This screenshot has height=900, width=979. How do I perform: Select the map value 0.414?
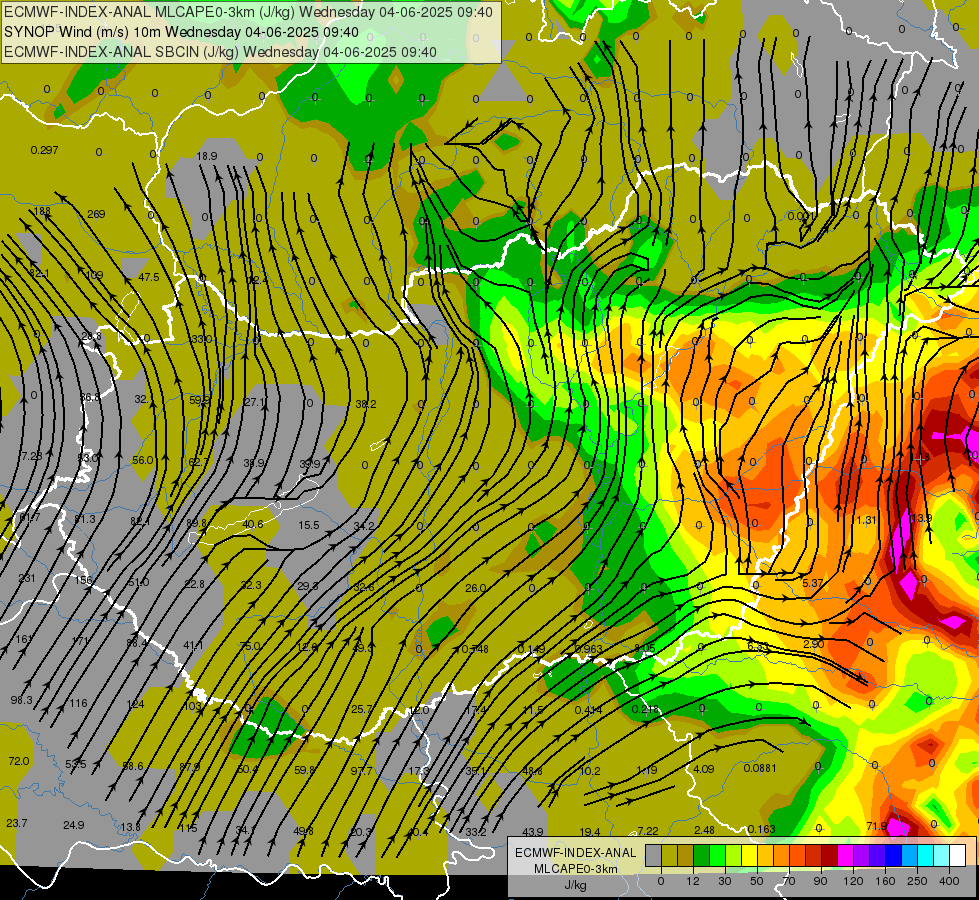click(588, 710)
